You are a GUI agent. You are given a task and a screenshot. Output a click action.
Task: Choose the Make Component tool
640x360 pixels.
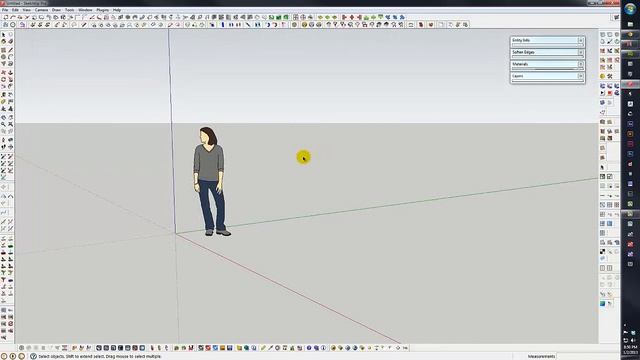tap(11, 35)
